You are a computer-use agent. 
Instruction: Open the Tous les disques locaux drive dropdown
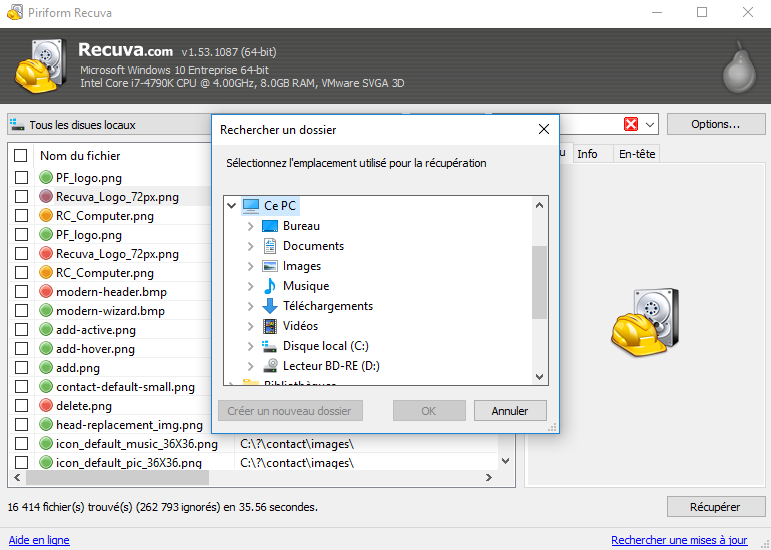(x=108, y=125)
